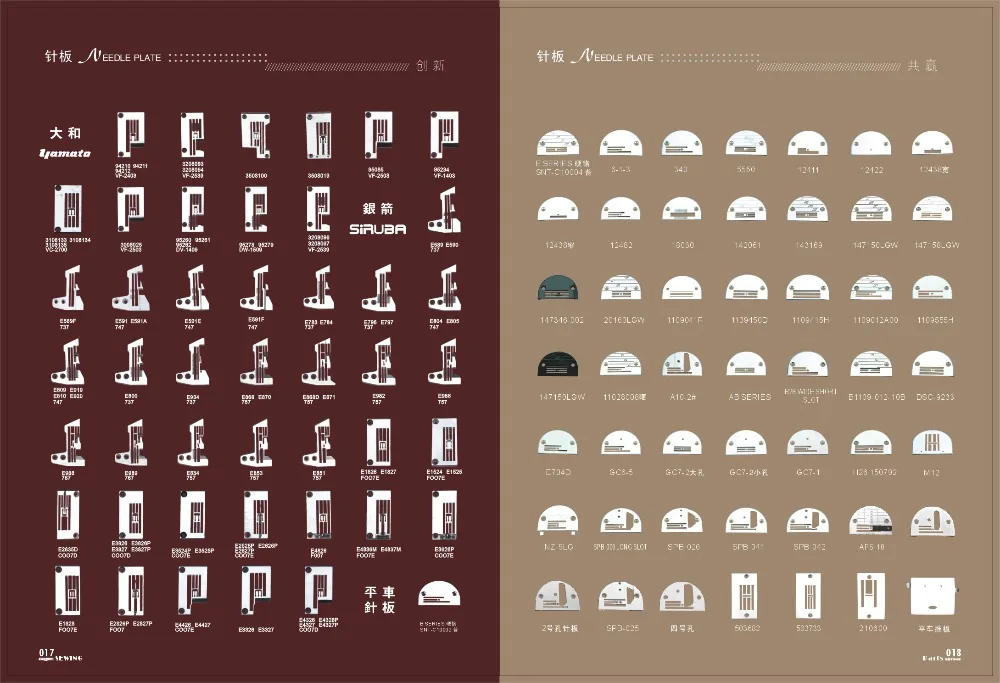This screenshot has width=1000, height=683.
Task: Select the E3326 E3327 plate image
Action: 256,591
